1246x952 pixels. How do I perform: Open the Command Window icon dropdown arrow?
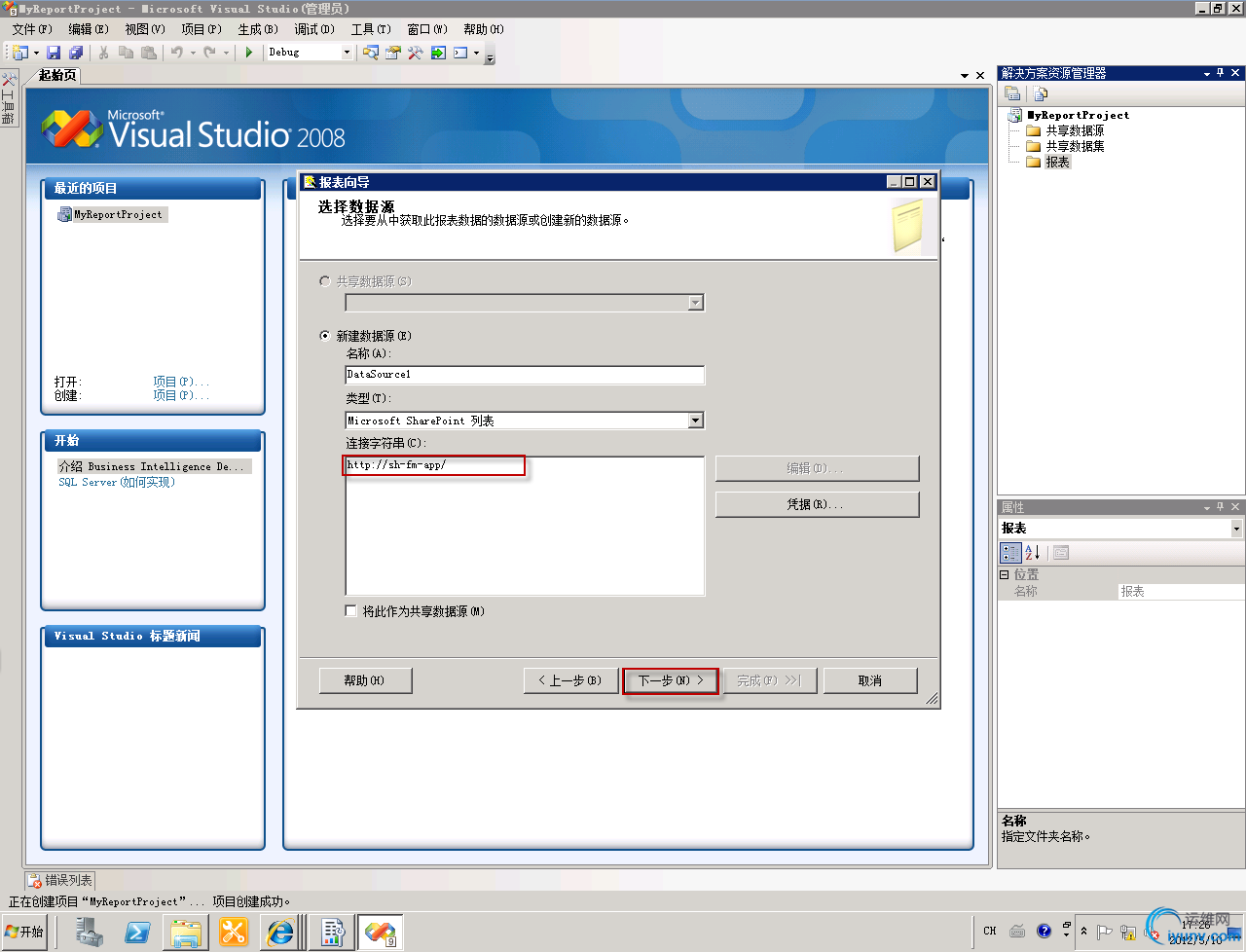(476, 53)
